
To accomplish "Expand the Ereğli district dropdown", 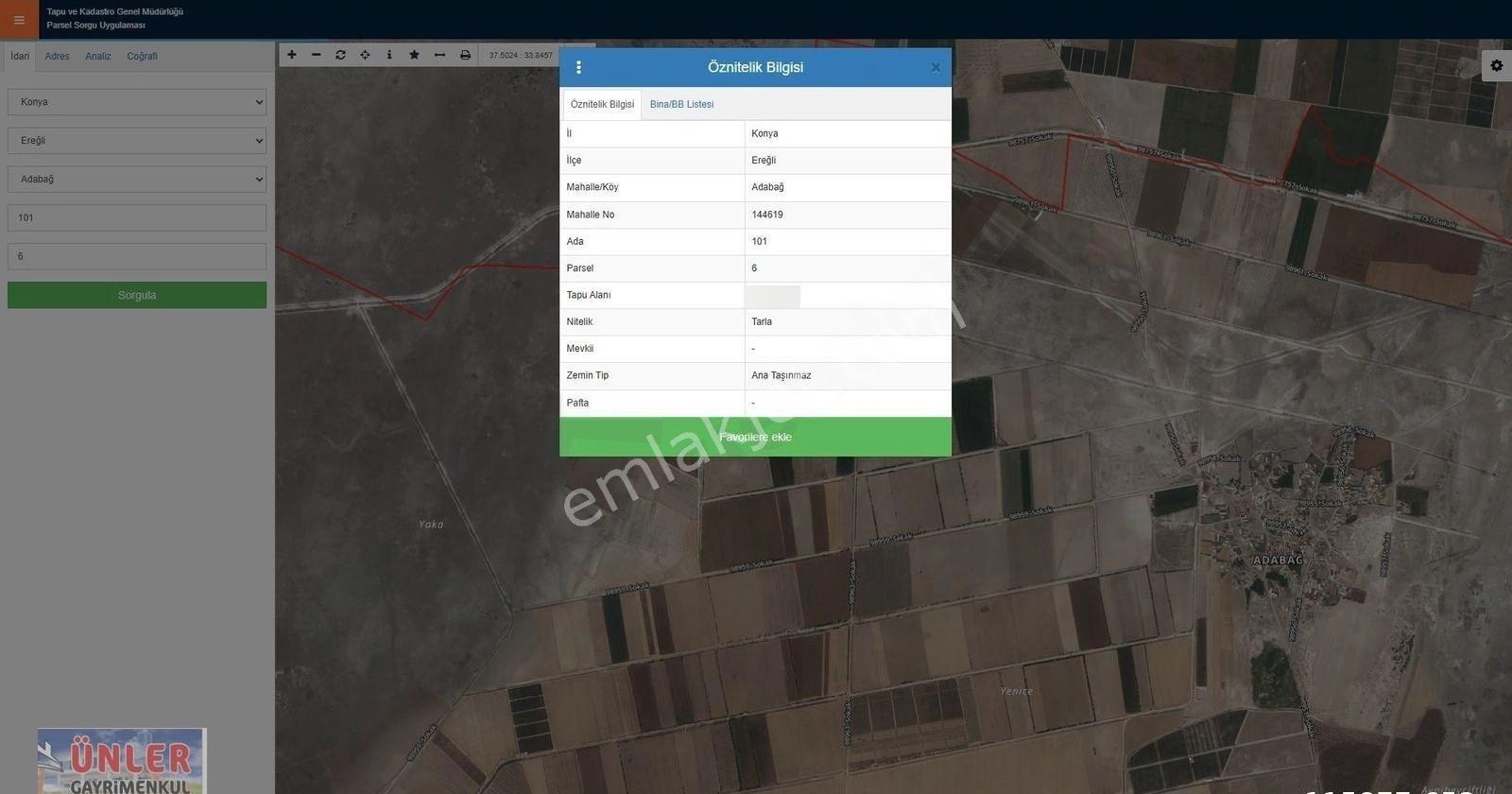I will tap(137, 141).
